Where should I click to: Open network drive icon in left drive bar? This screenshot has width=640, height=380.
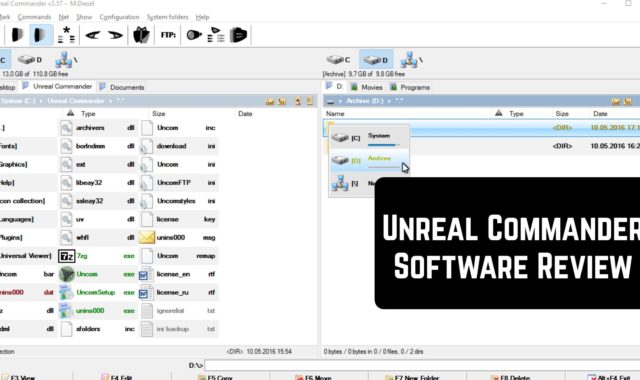66,60
